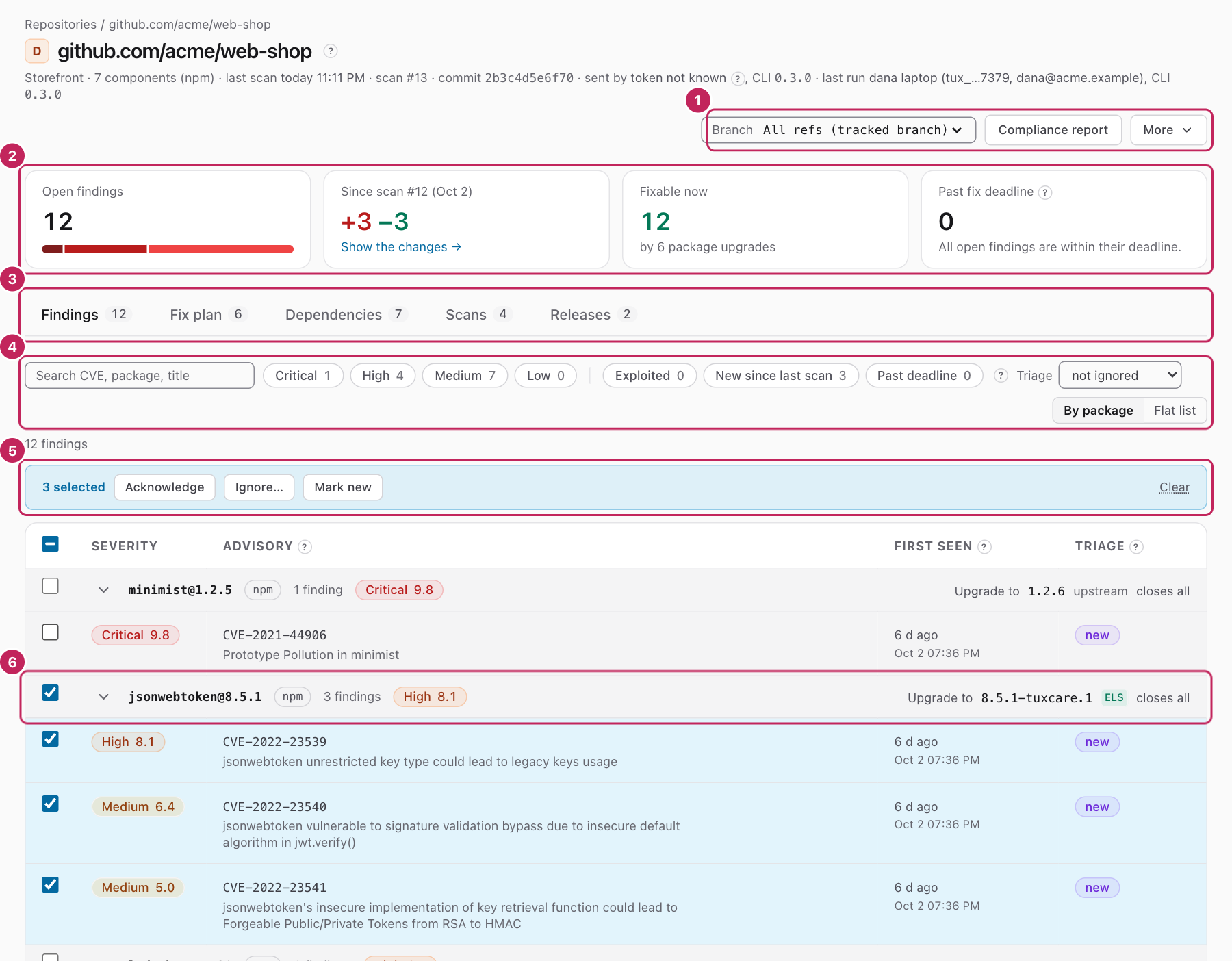Viewport: 1232px width, 961px height.
Task: Toggle the Low severity filter chip
Action: pyautogui.click(x=546, y=375)
